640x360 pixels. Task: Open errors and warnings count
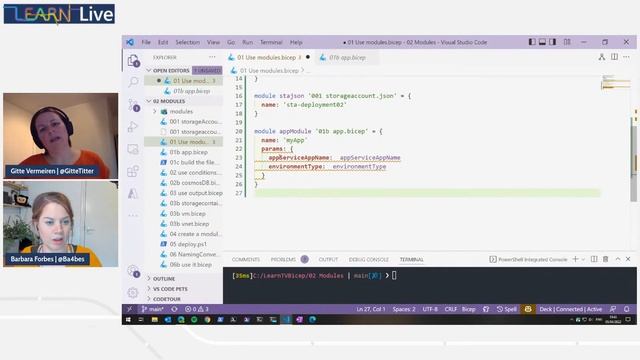coord(197,309)
